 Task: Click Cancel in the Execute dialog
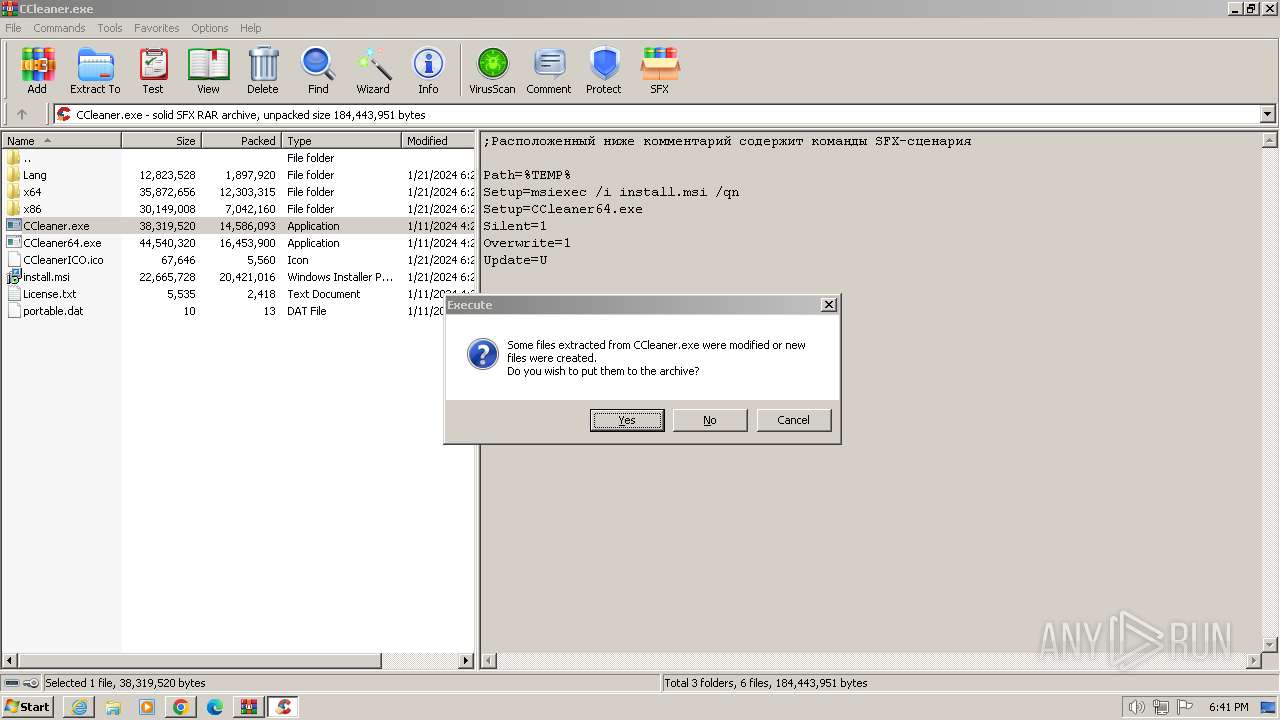pos(794,420)
